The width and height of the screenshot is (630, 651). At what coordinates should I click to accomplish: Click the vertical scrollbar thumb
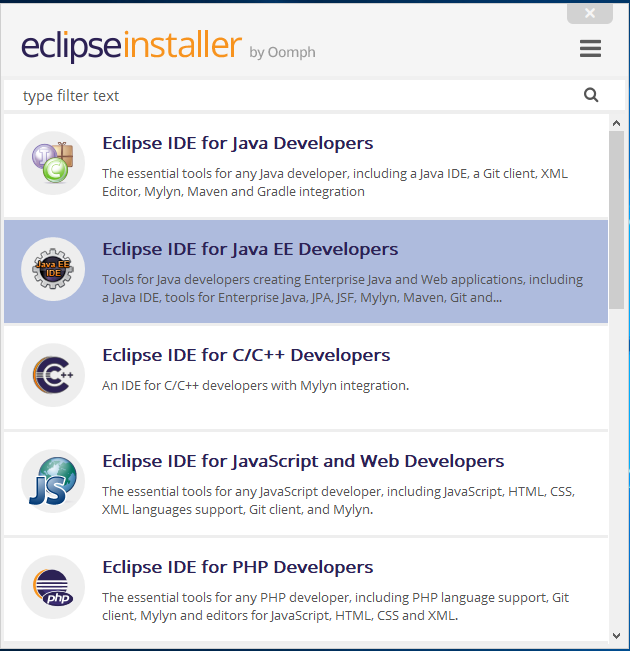(x=616, y=220)
